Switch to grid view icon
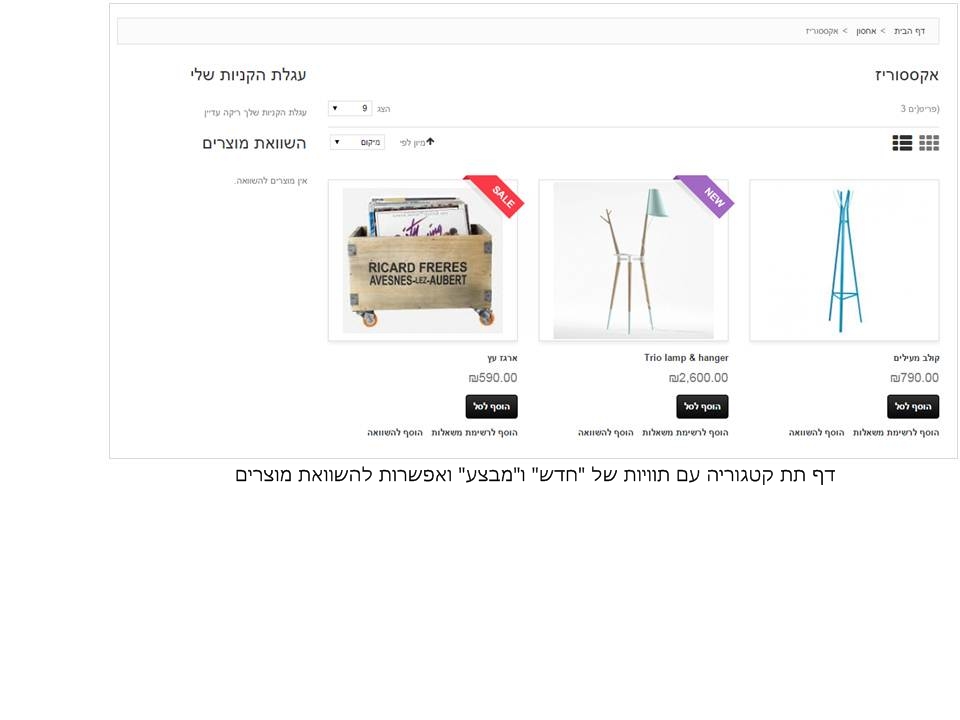The width and height of the screenshot is (960, 720). (929, 143)
